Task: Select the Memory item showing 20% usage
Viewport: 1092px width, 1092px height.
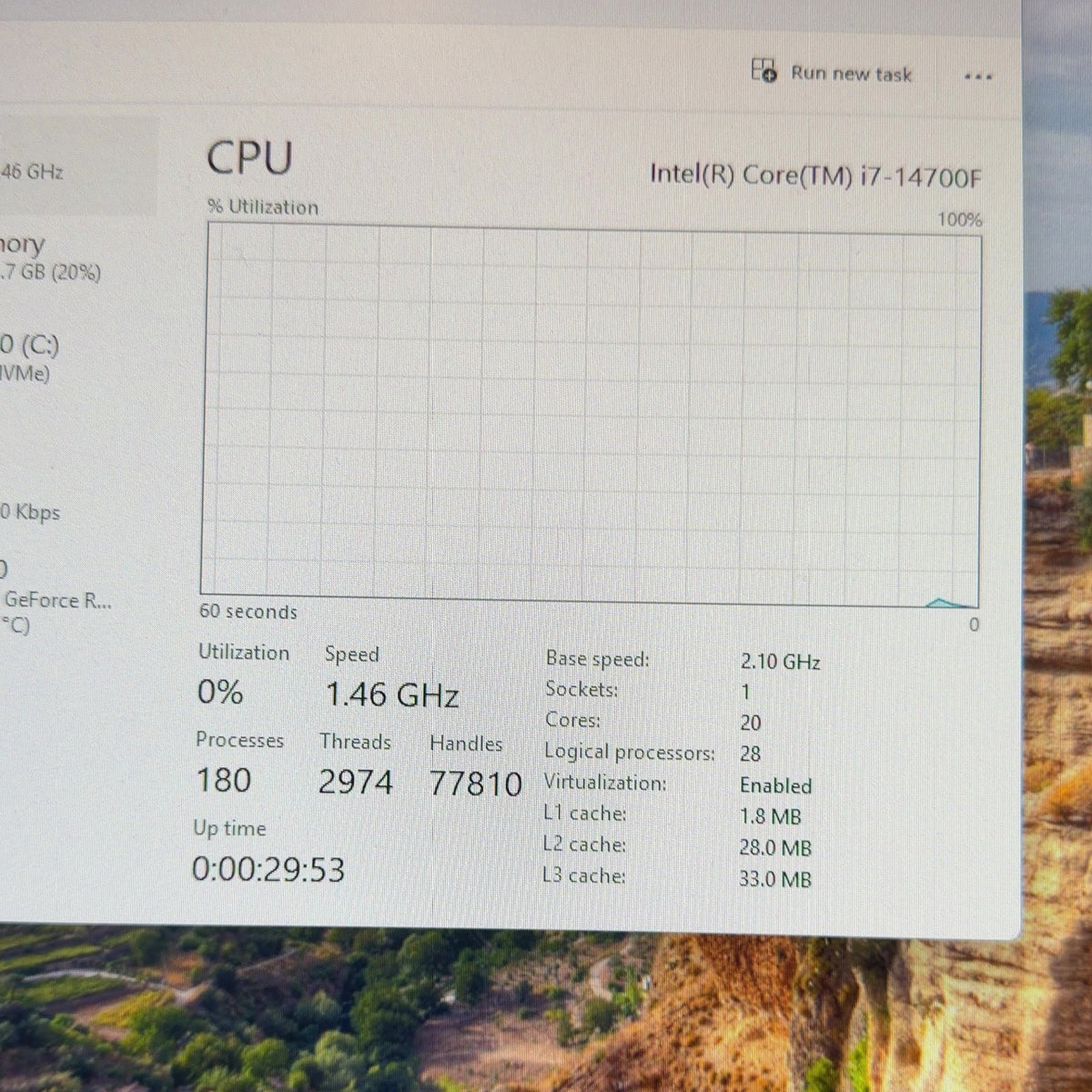Action: click(50, 258)
